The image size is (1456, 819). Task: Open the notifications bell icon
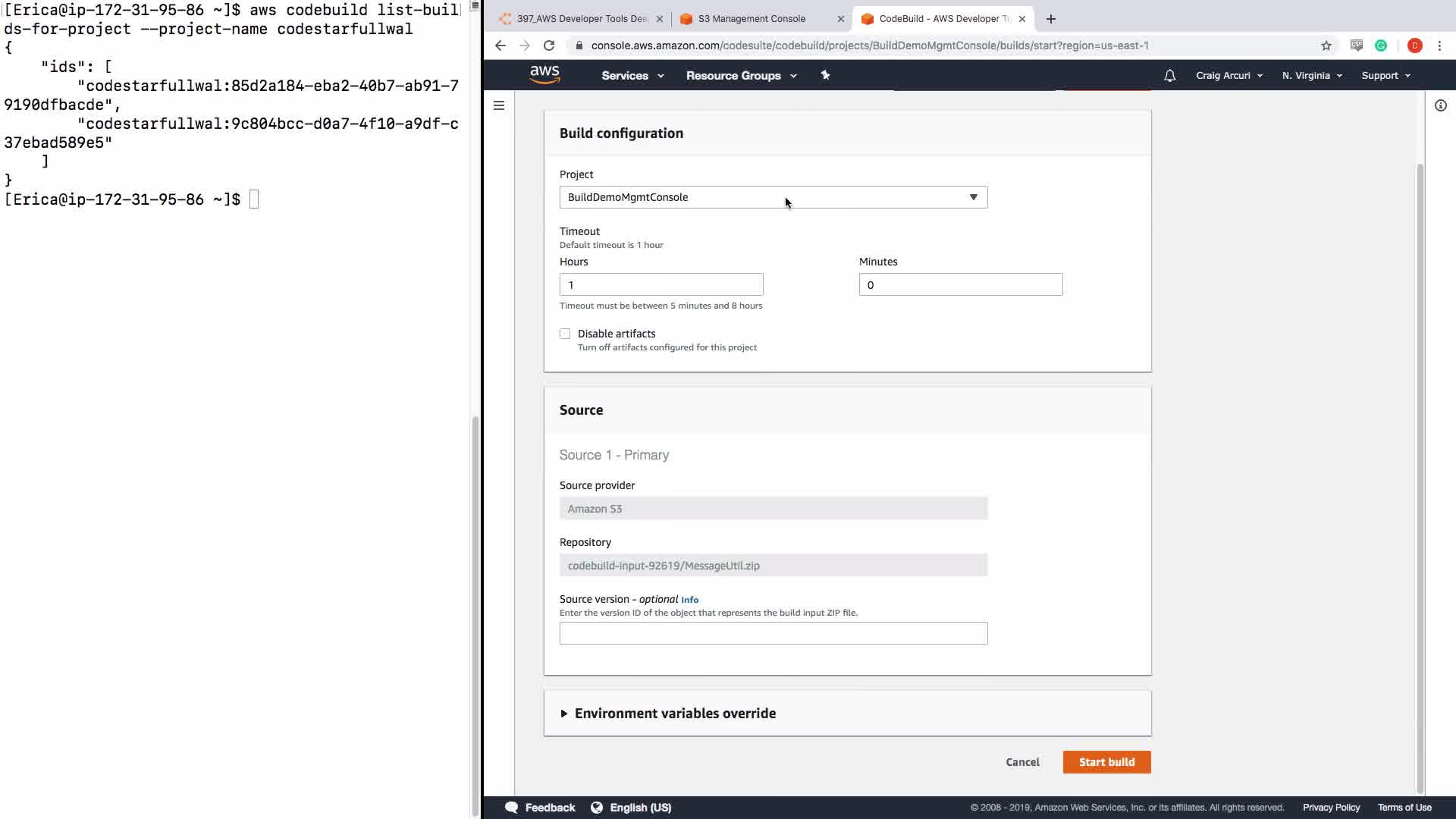pos(1169,76)
